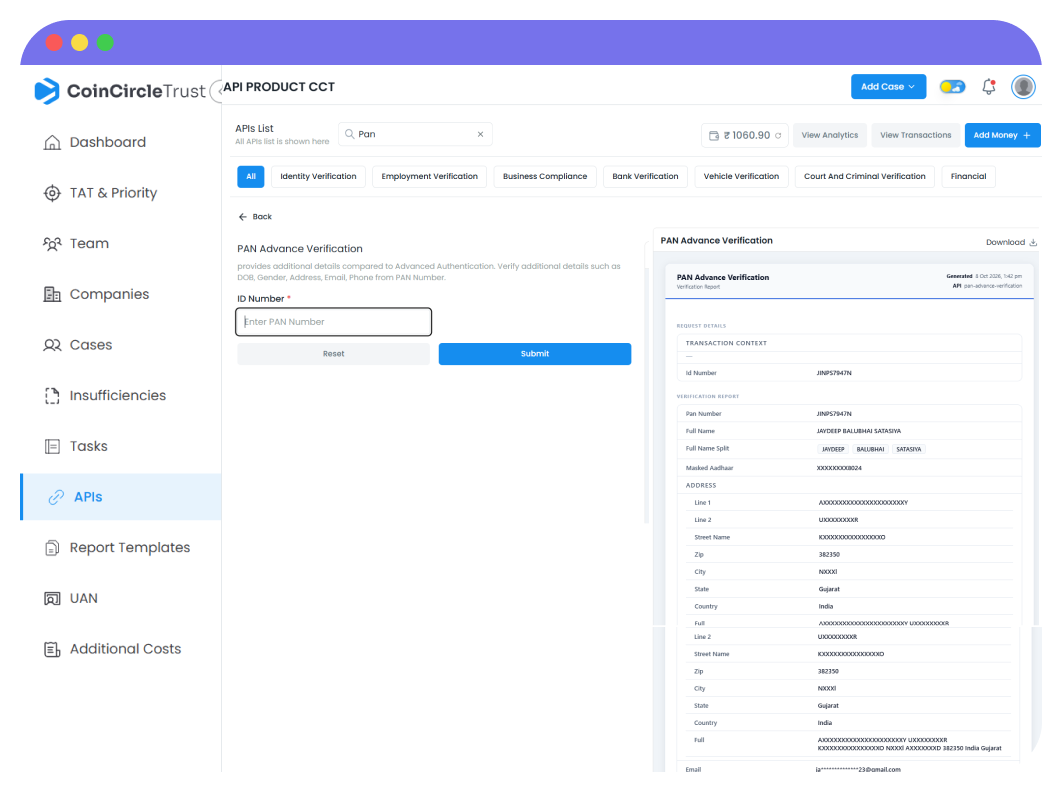Open the user profile avatar
The width and height of the screenshot is (1062, 792).
[x=1023, y=87]
